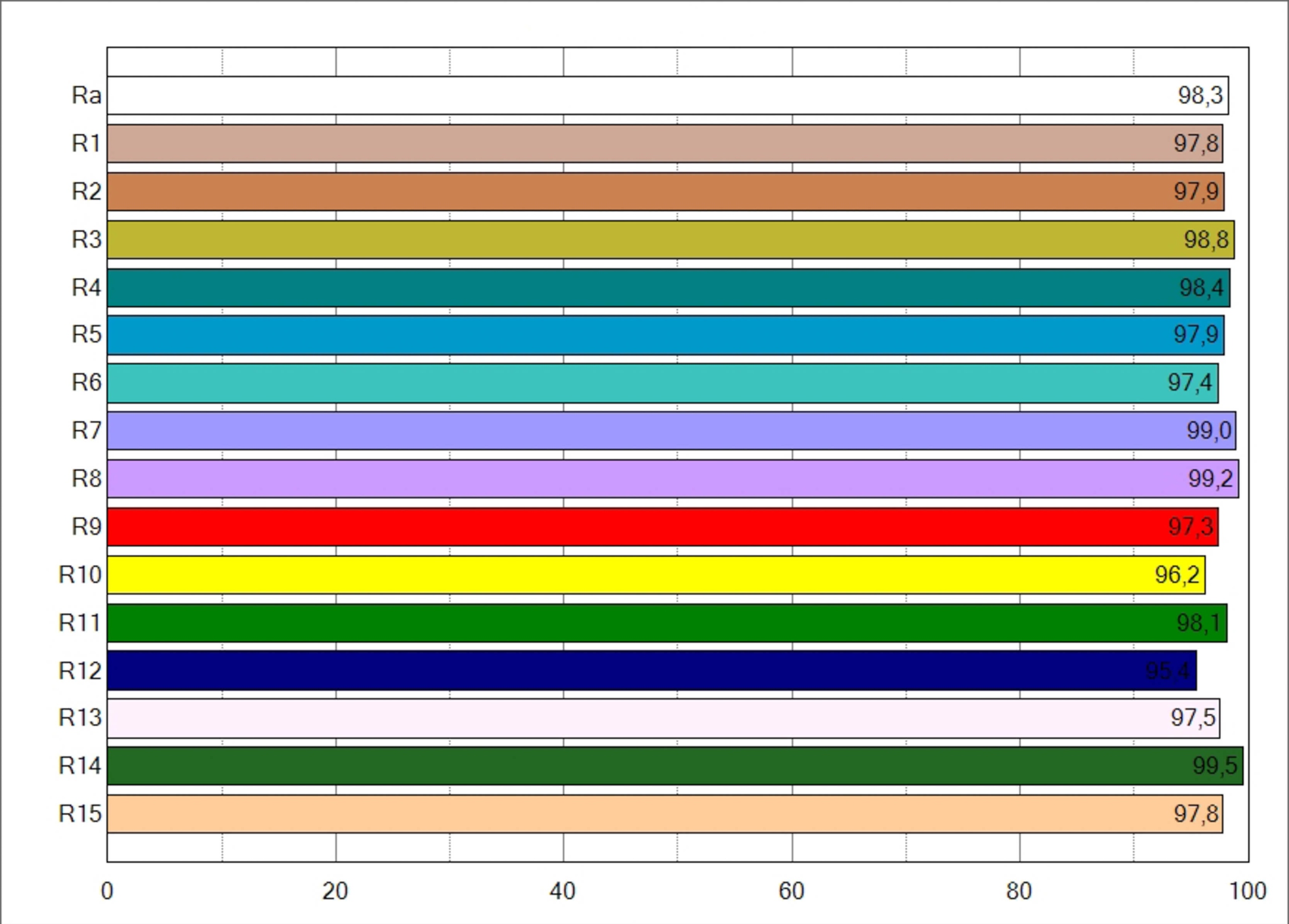
Task: Select the yellow R10 bar
Action: tap(655, 575)
